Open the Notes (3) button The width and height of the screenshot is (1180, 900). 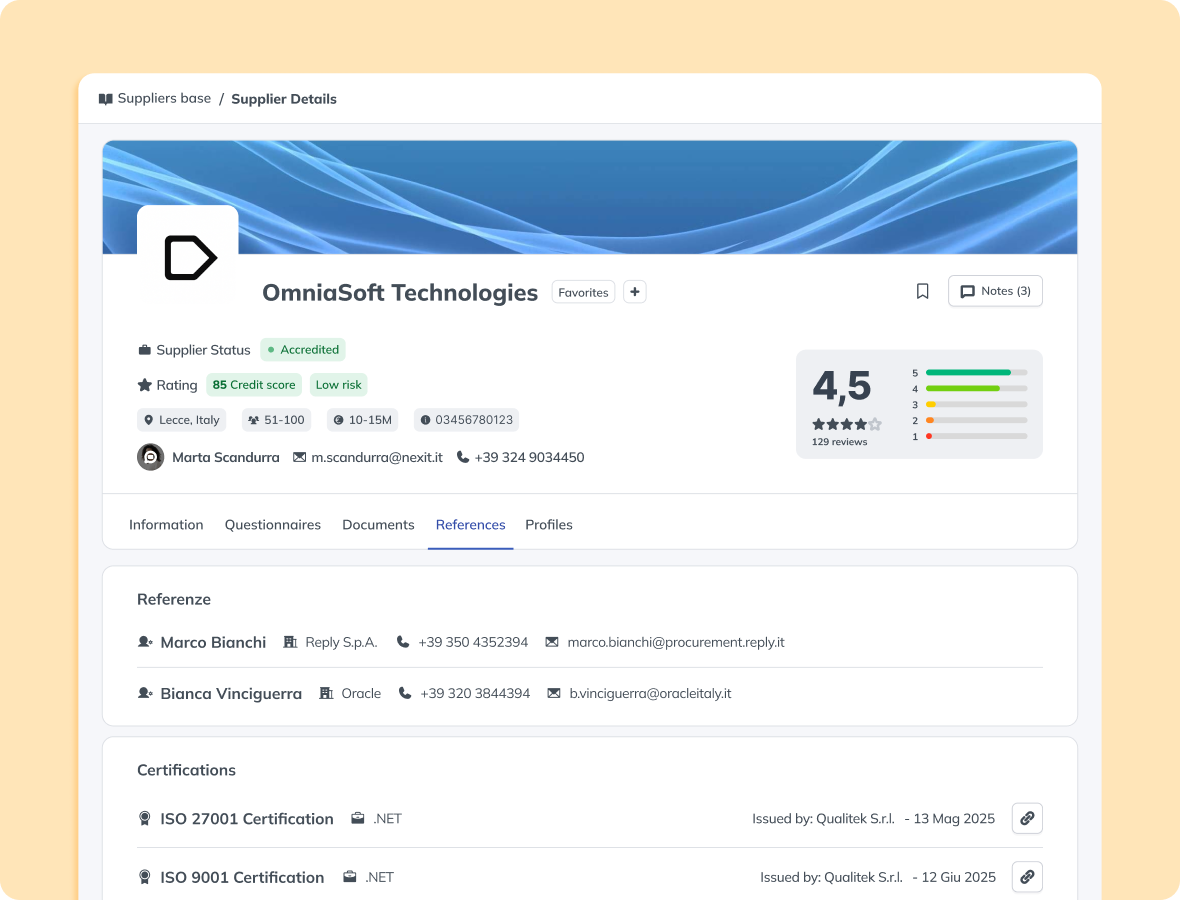[x=995, y=291]
